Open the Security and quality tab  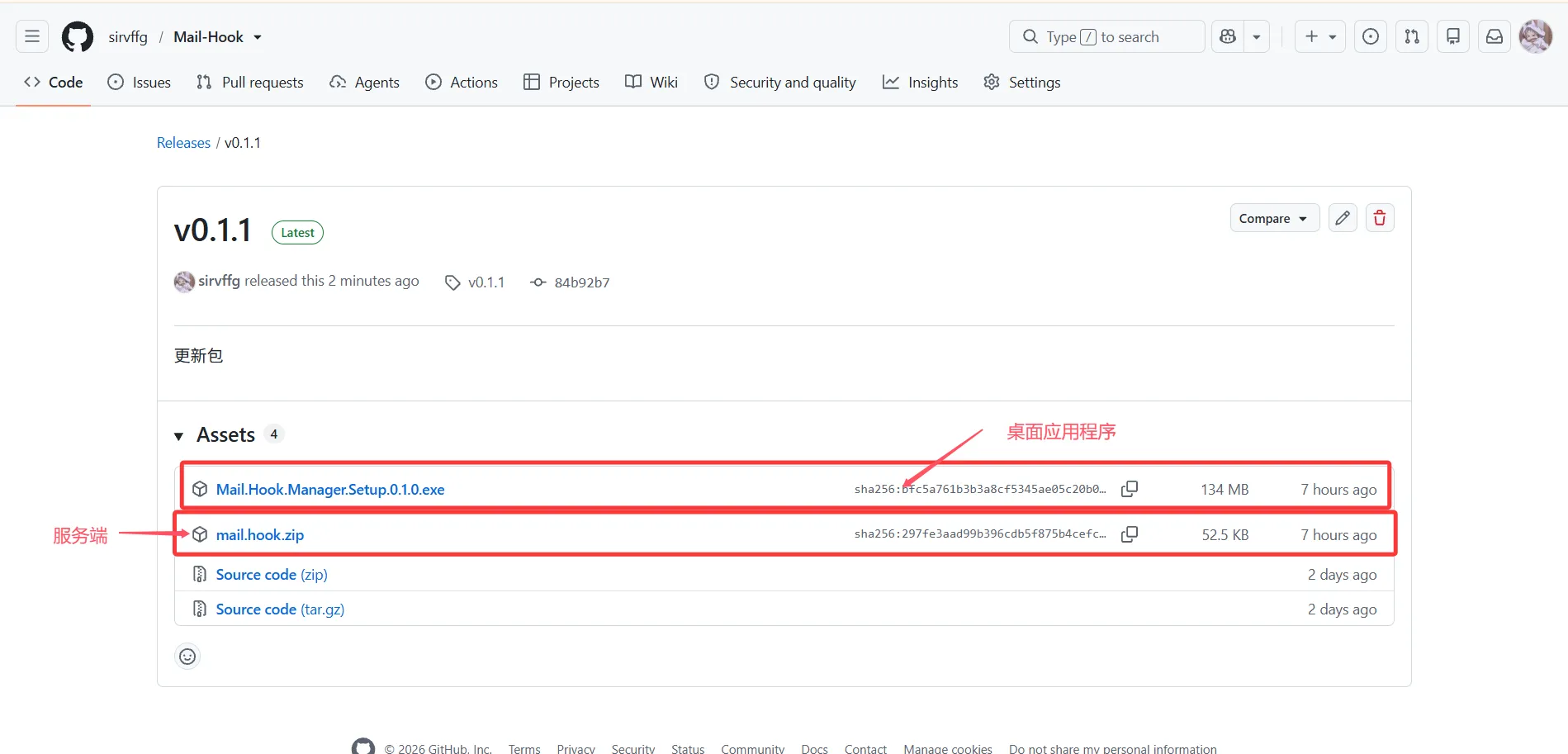779,83
